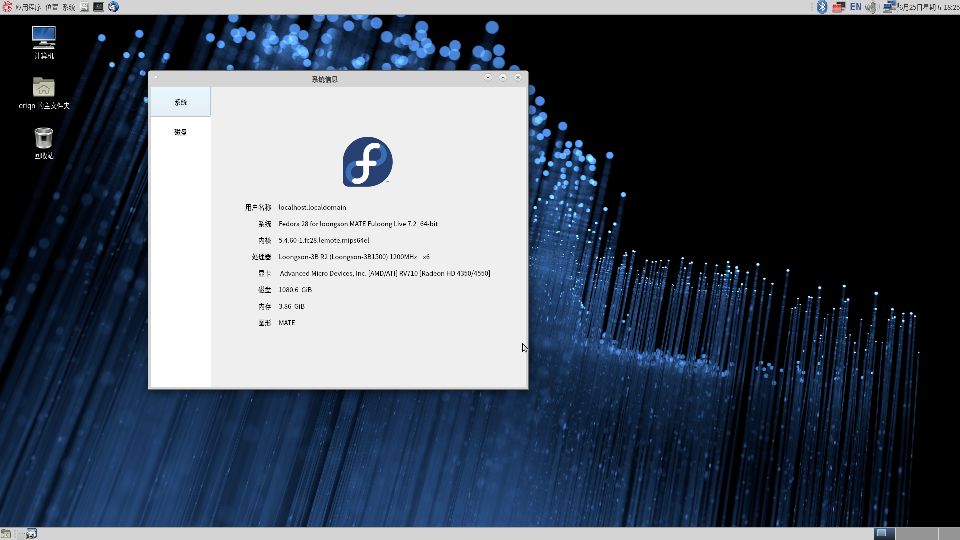
Task: Switch to second workspace in switcher
Action: pyautogui.click(x=917, y=534)
